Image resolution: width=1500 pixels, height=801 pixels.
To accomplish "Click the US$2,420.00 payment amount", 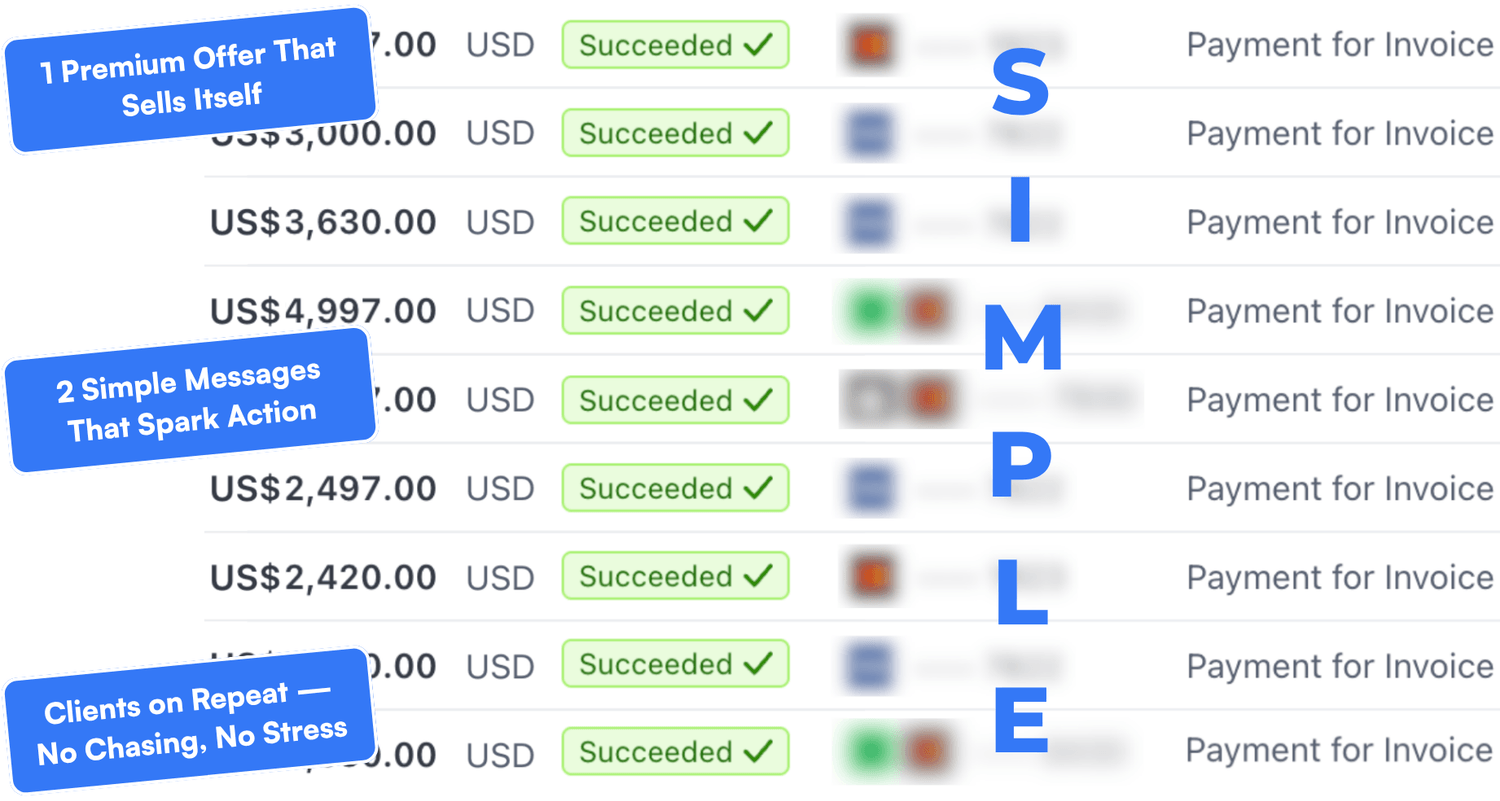I will (x=323, y=577).
